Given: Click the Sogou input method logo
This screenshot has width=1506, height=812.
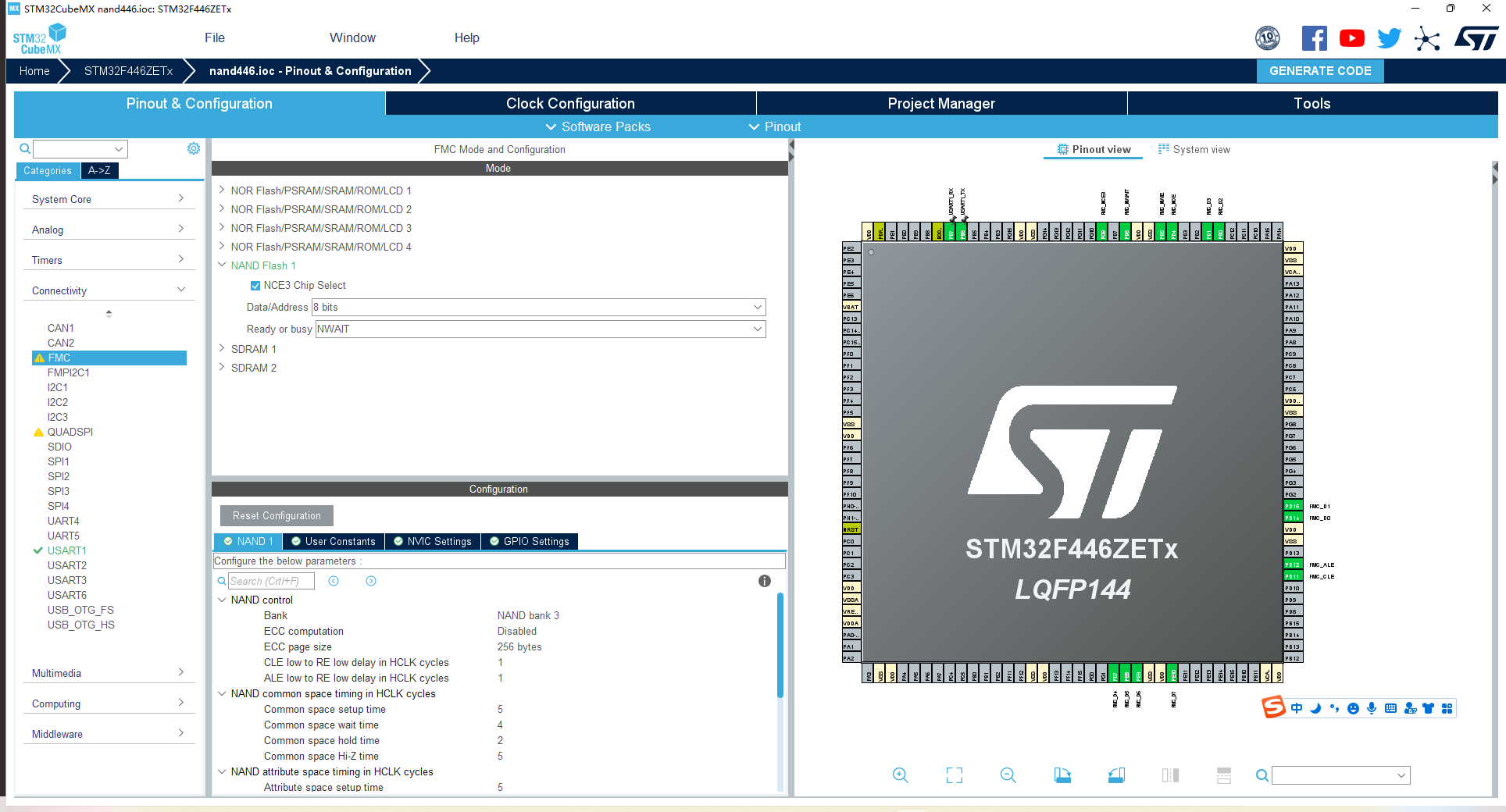Looking at the screenshot, I should [1274, 707].
